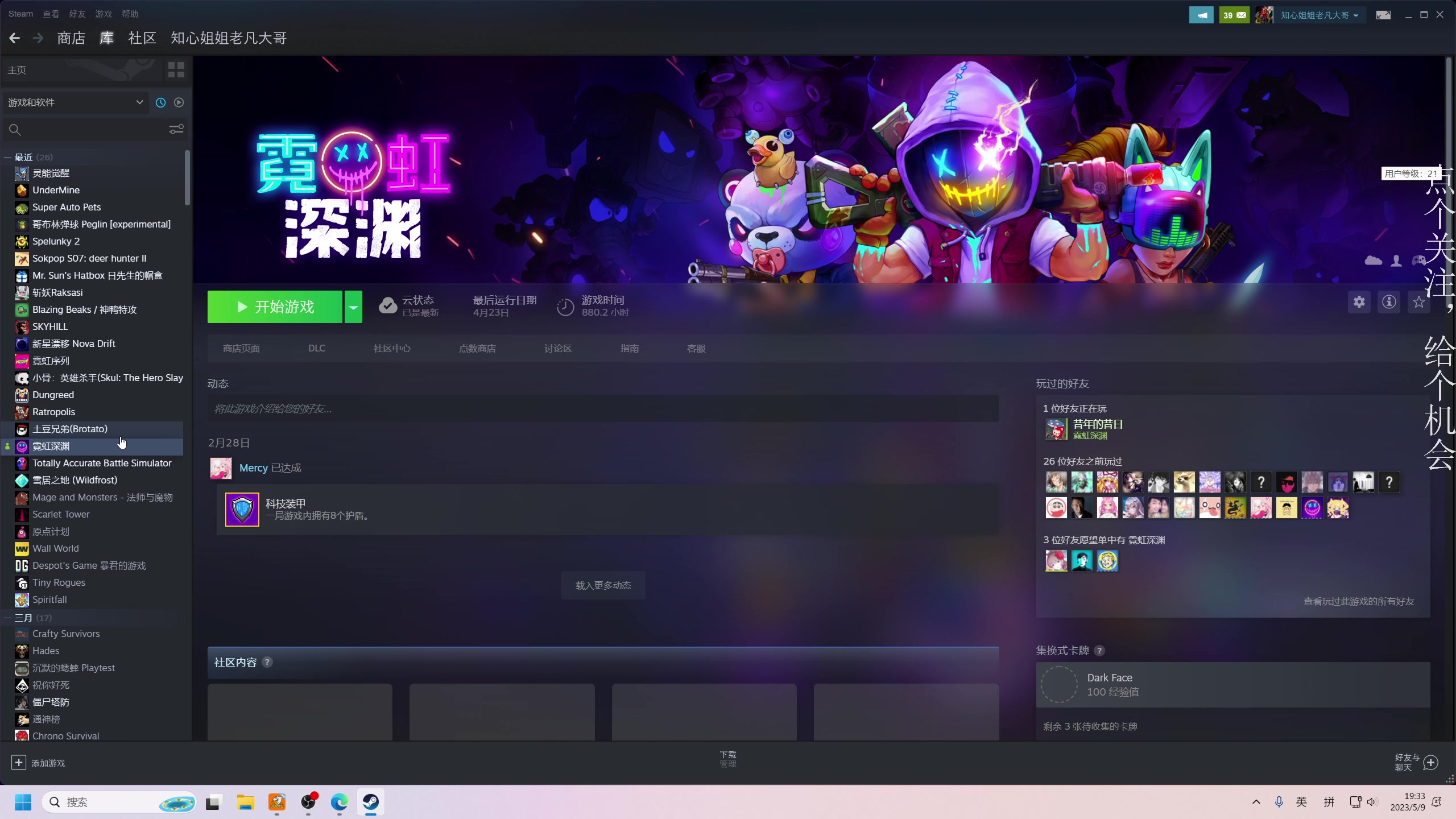Open advanced filter options icon
Viewport: 1456px width, 819px height.
(x=176, y=130)
